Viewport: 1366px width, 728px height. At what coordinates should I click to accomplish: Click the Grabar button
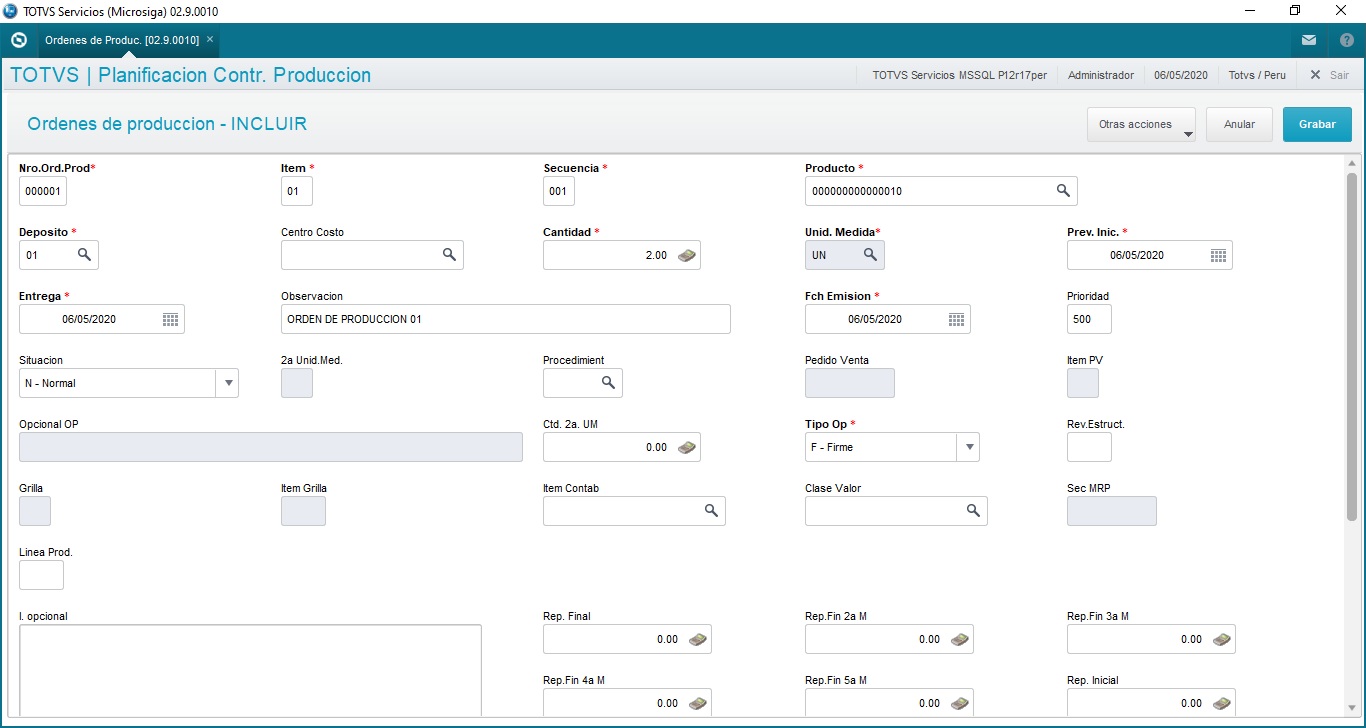pyautogui.click(x=1317, y=125)
